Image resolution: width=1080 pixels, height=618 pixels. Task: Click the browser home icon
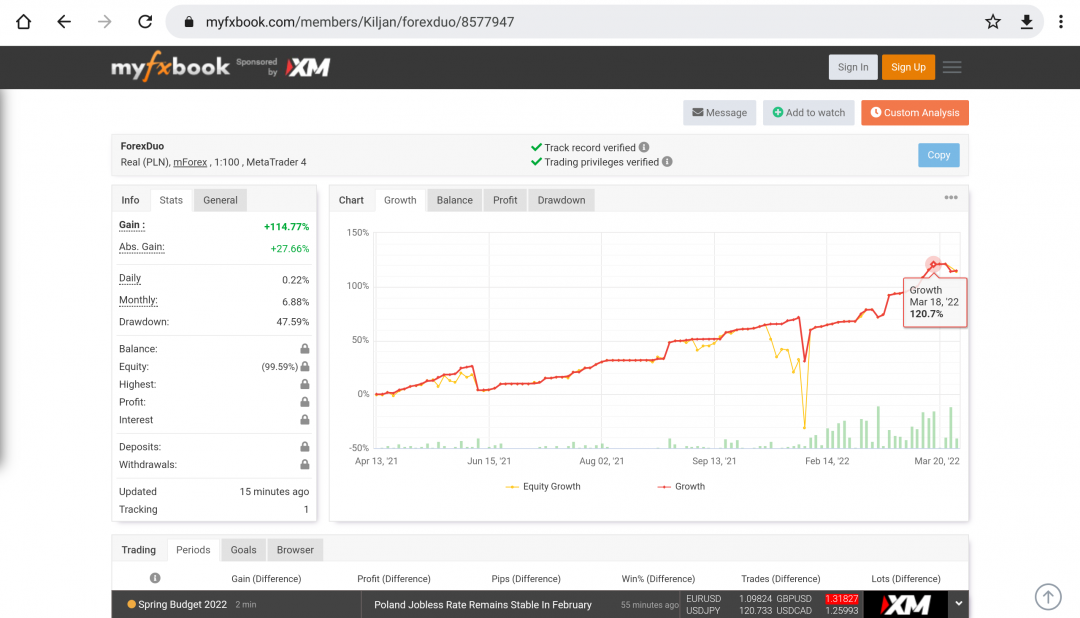[x=24, y=21]
